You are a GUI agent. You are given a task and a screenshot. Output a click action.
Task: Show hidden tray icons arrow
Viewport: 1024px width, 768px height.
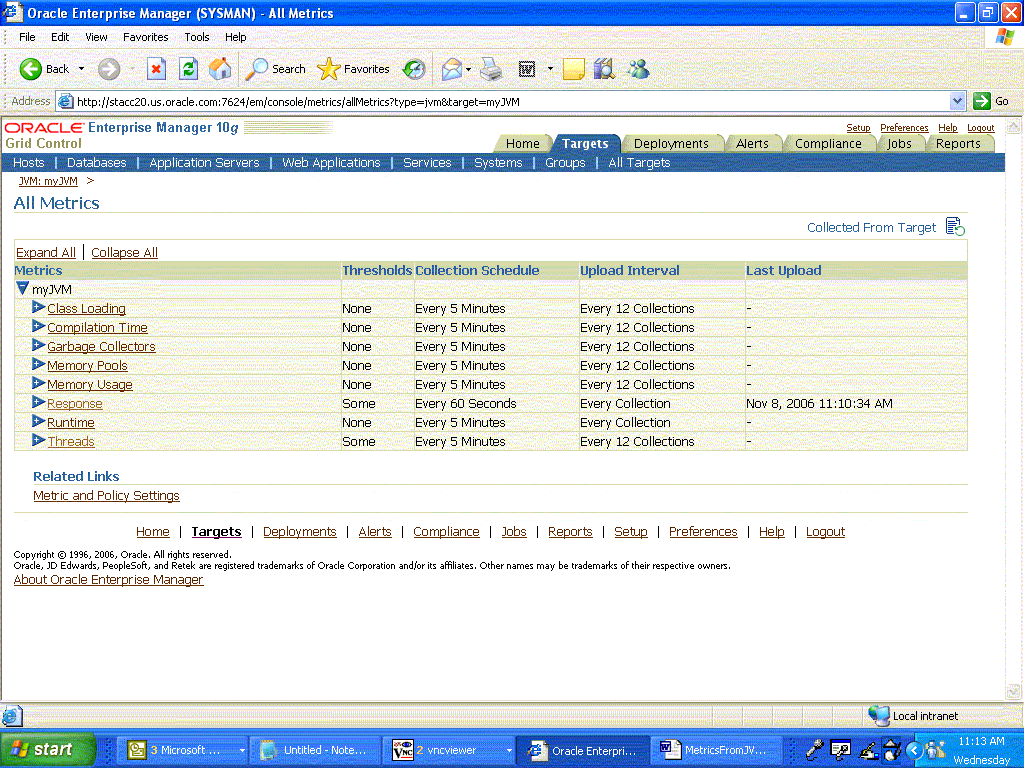point(915,751)
